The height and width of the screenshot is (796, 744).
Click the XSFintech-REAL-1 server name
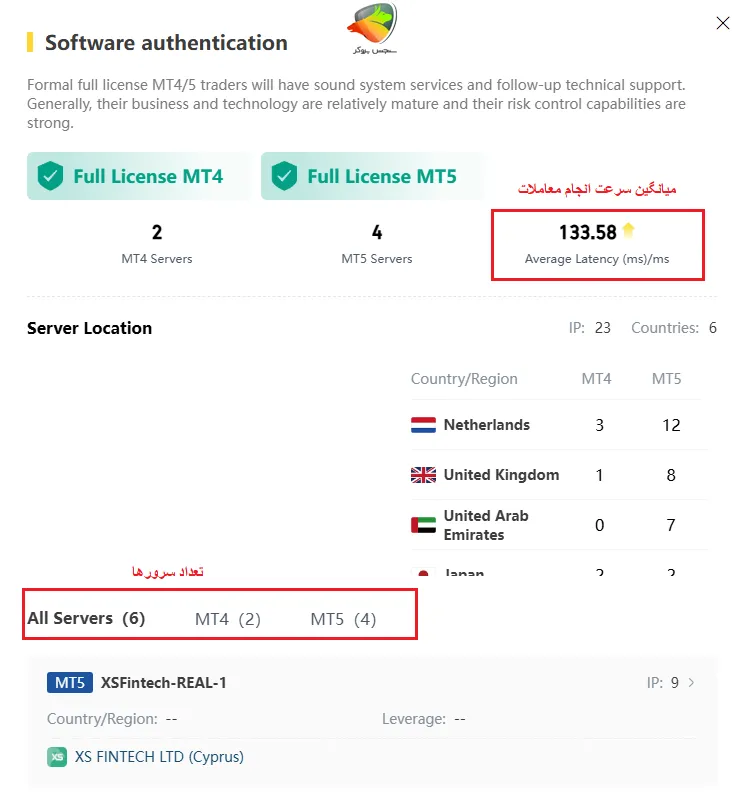[164, 683]
